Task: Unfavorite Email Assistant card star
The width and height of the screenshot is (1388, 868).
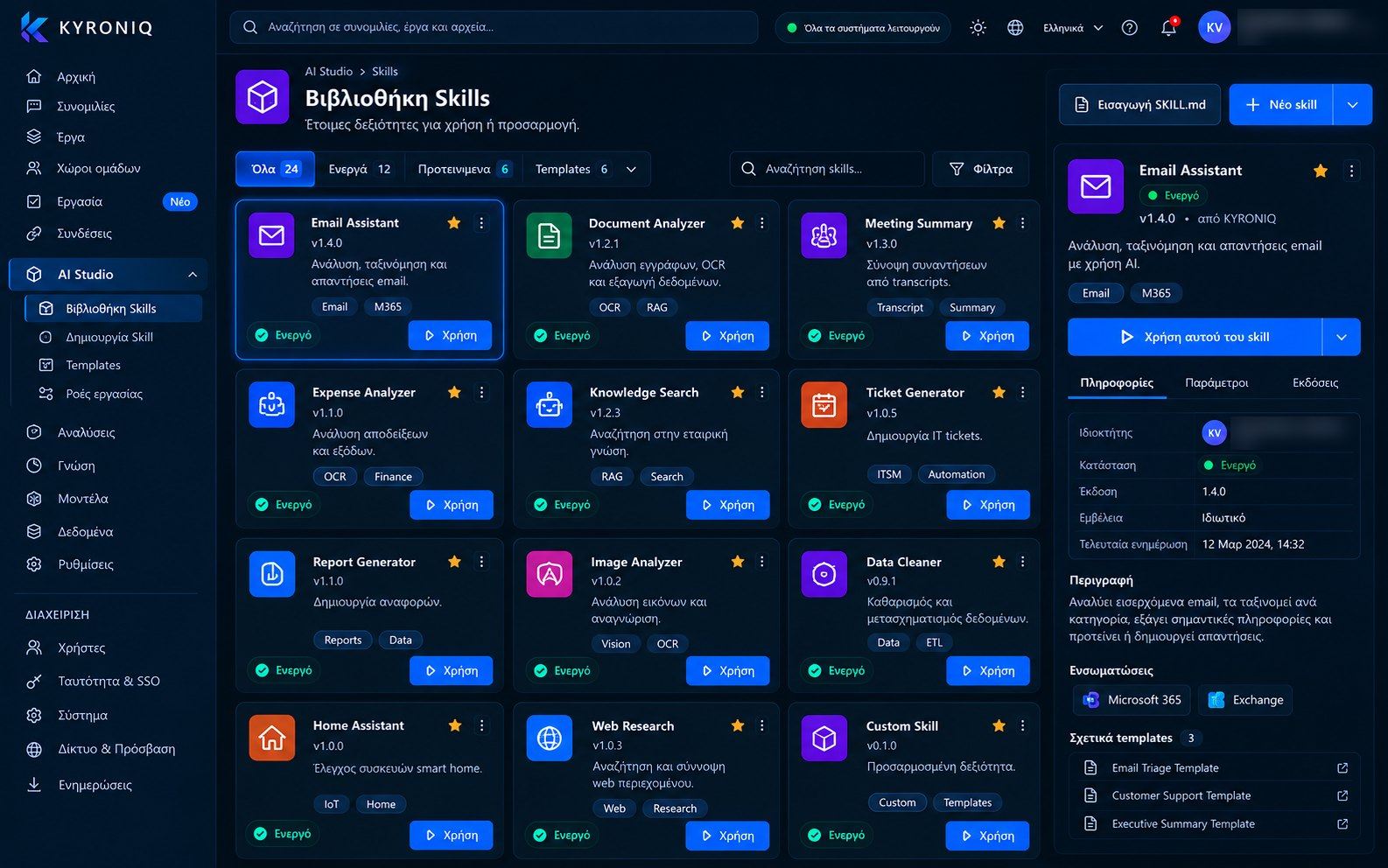Action: tap(453, 223)
